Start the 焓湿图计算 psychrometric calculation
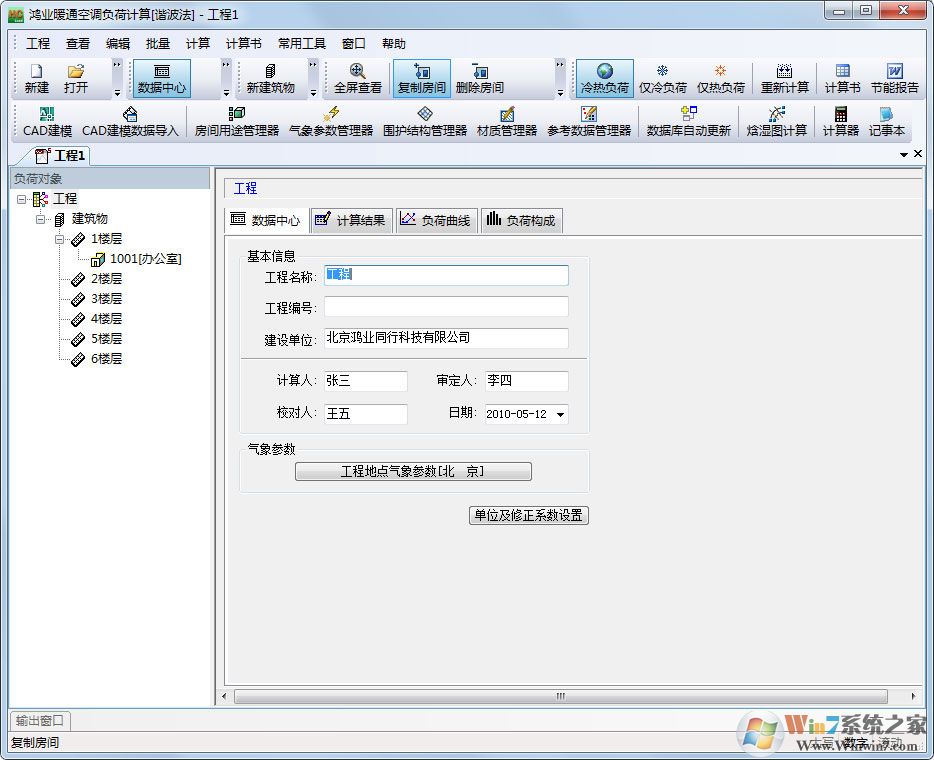The height and width of the screenshot is (760, 934). click(x=776, y=122)
